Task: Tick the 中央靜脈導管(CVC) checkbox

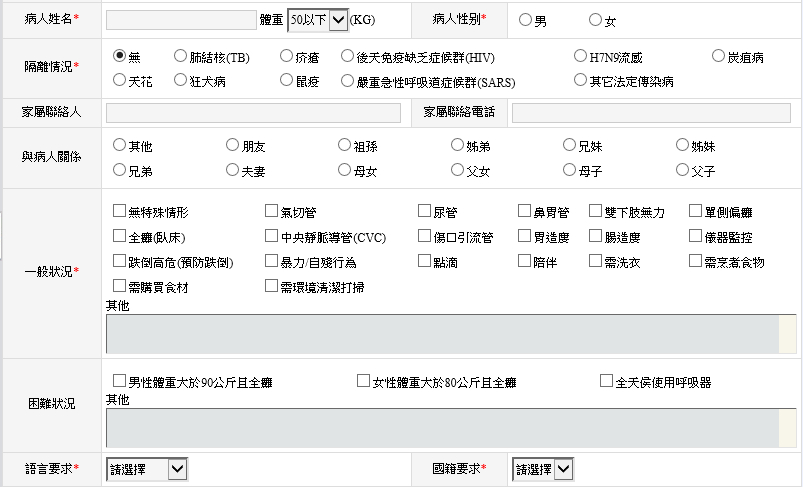Action: point(271,237)
